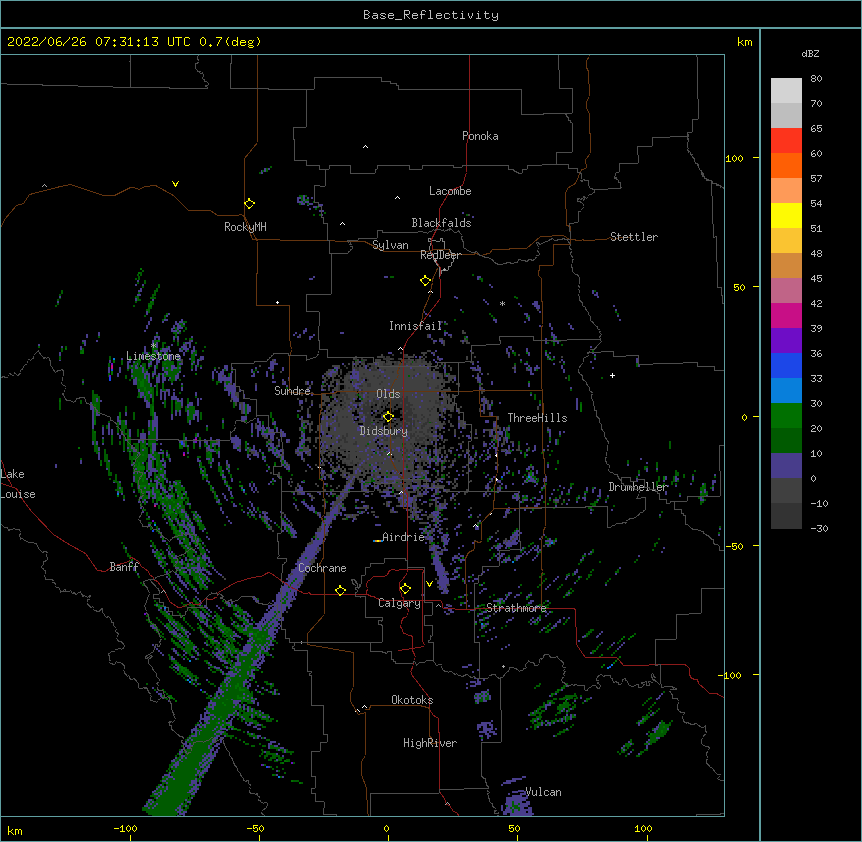
Task: Click the blue 36 dBZ legend swatch
Action: point(786,365)
